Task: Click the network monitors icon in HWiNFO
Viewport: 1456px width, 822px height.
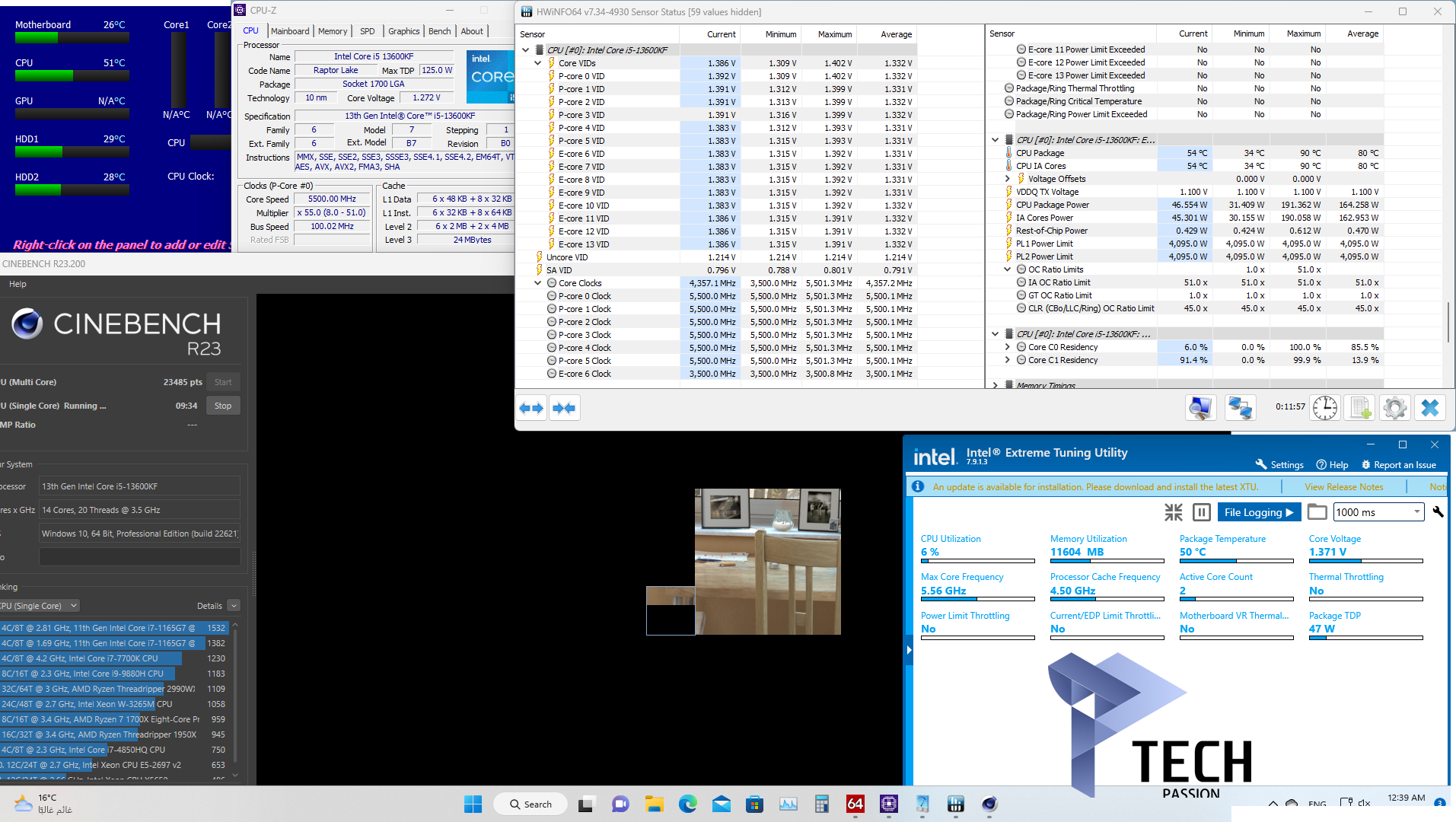Action: (x=1240, y=408)
